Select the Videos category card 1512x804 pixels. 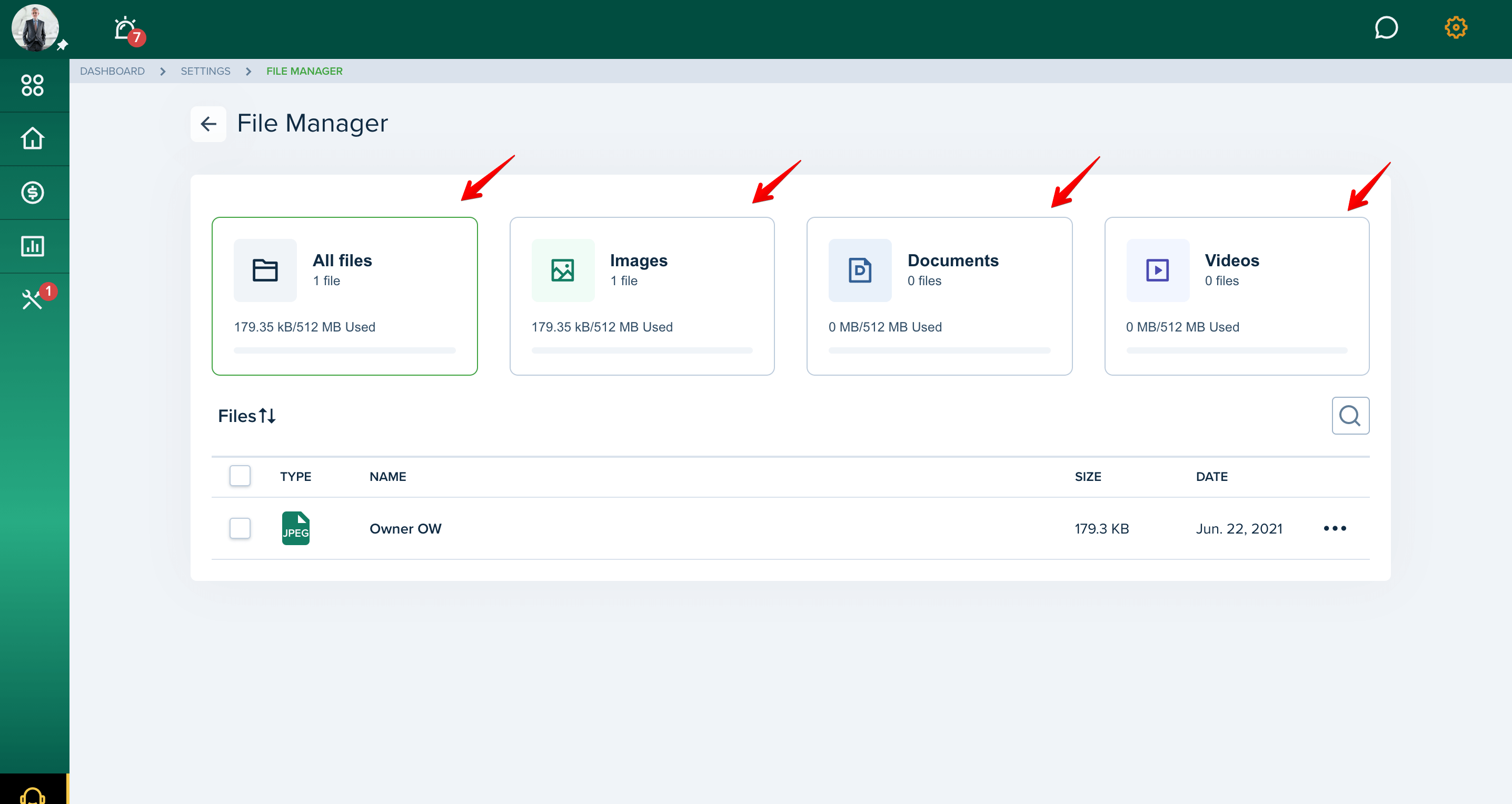(x=1237, y=296)
